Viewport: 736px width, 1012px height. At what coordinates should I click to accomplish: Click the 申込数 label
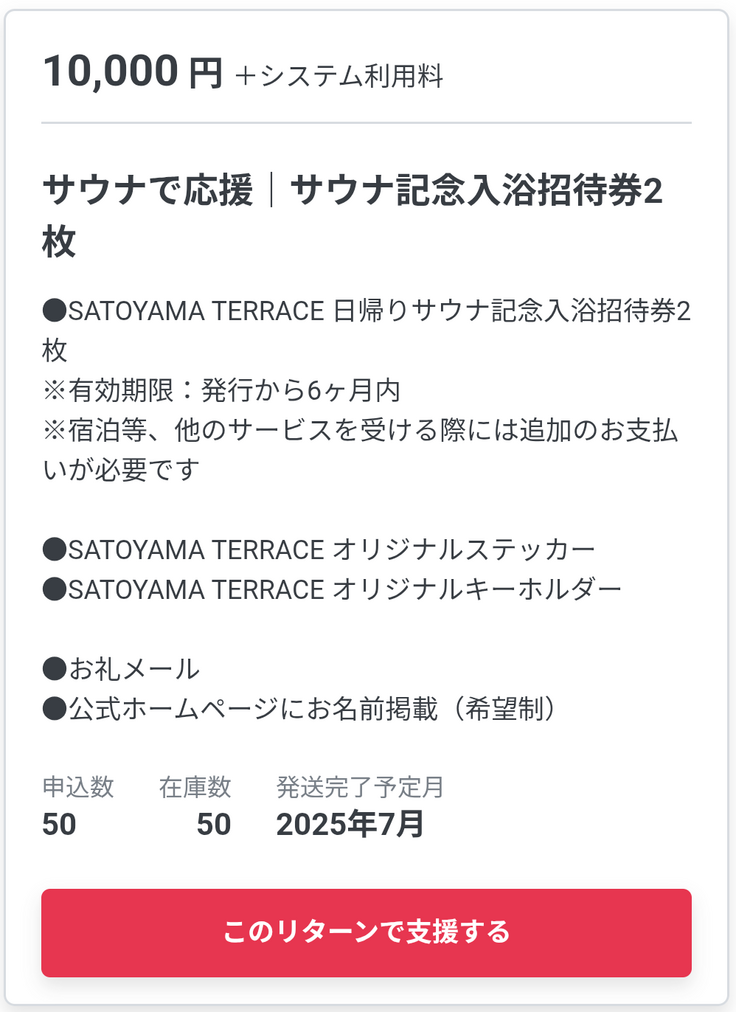[78, 787]
